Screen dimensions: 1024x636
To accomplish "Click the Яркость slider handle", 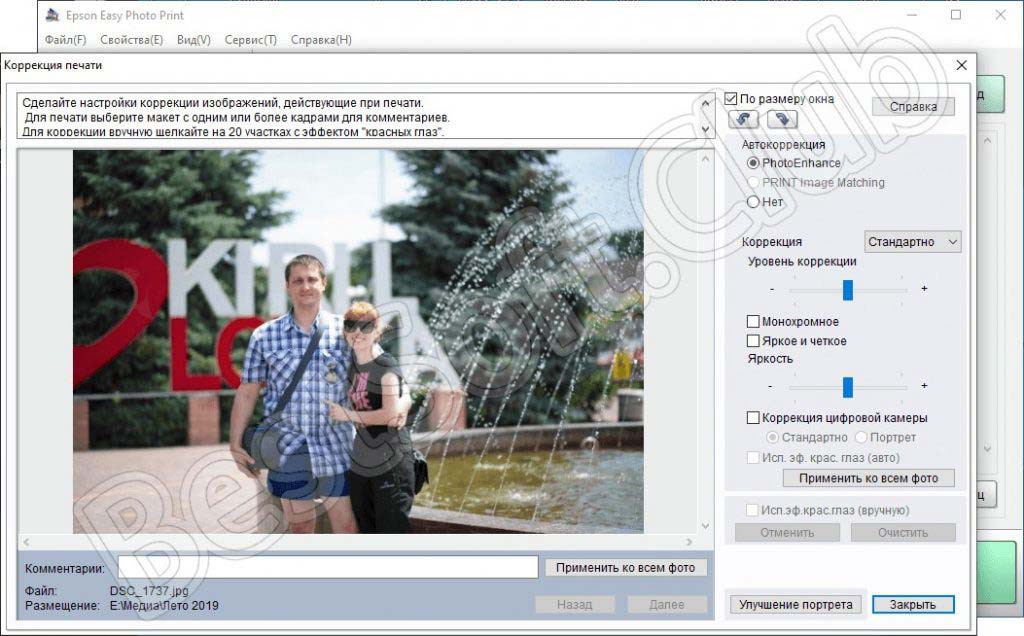I will point(848,387).
